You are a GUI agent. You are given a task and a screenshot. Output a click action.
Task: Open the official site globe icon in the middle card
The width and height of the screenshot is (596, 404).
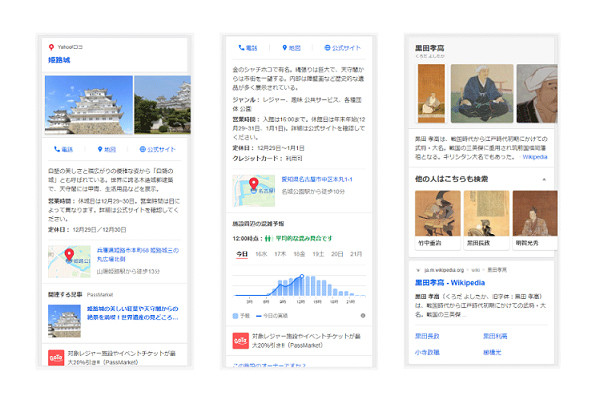[327, 48]
